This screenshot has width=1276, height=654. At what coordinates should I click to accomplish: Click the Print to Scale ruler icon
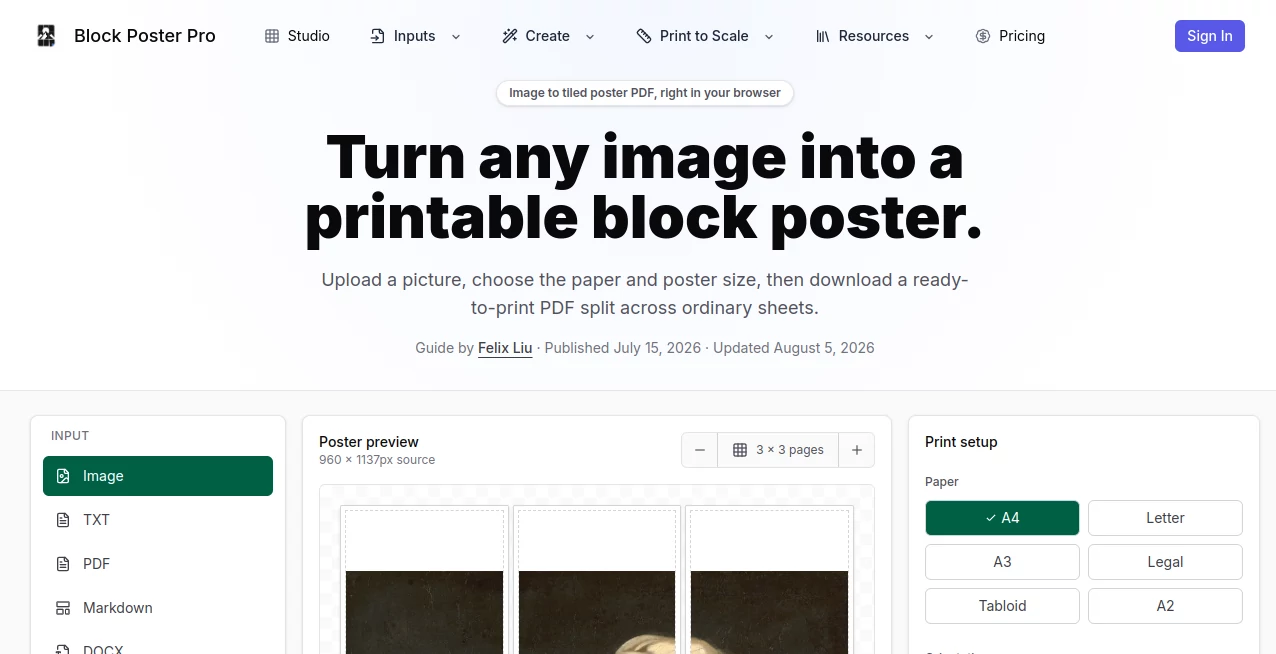644,36
